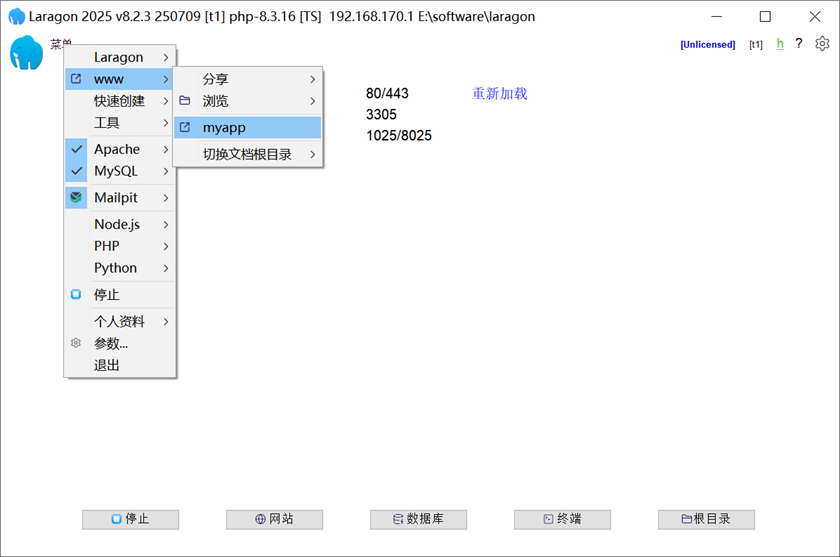Expand the 切换文档根目录 submenu arrow
This screenshot has width=840, height=557.
click(x=313, y=154)
